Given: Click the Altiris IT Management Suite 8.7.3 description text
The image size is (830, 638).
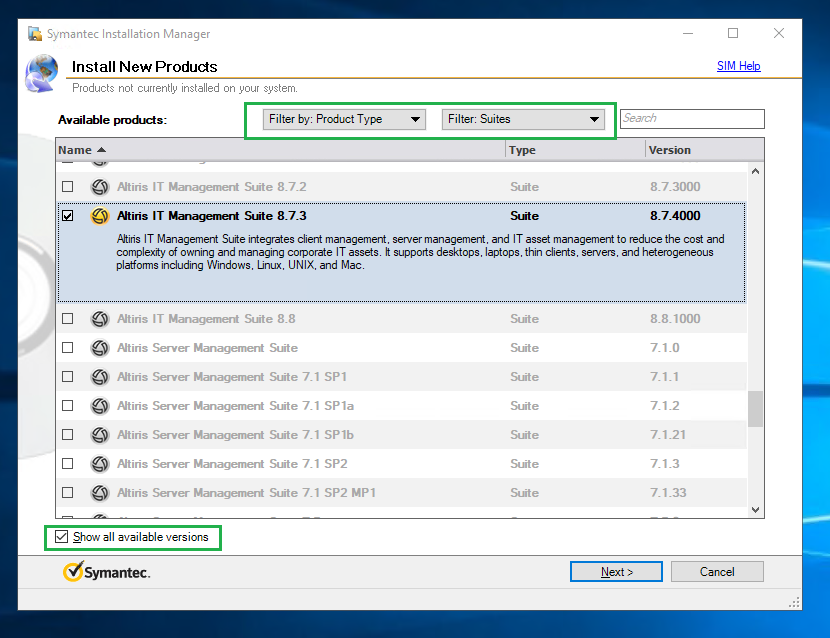Looking at the screenshot, I should (420, 252).
